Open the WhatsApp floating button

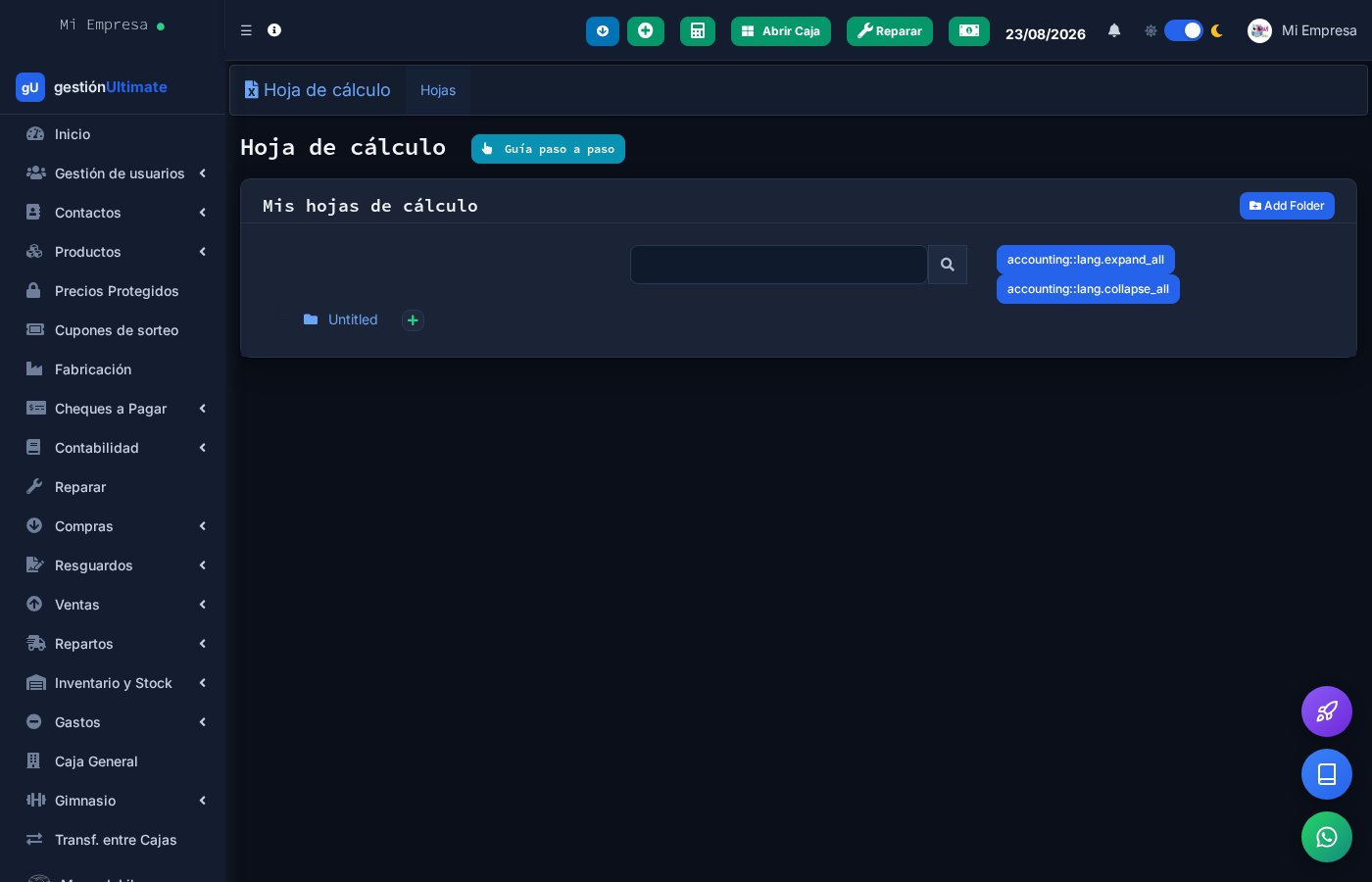(x=1327, y=837)
